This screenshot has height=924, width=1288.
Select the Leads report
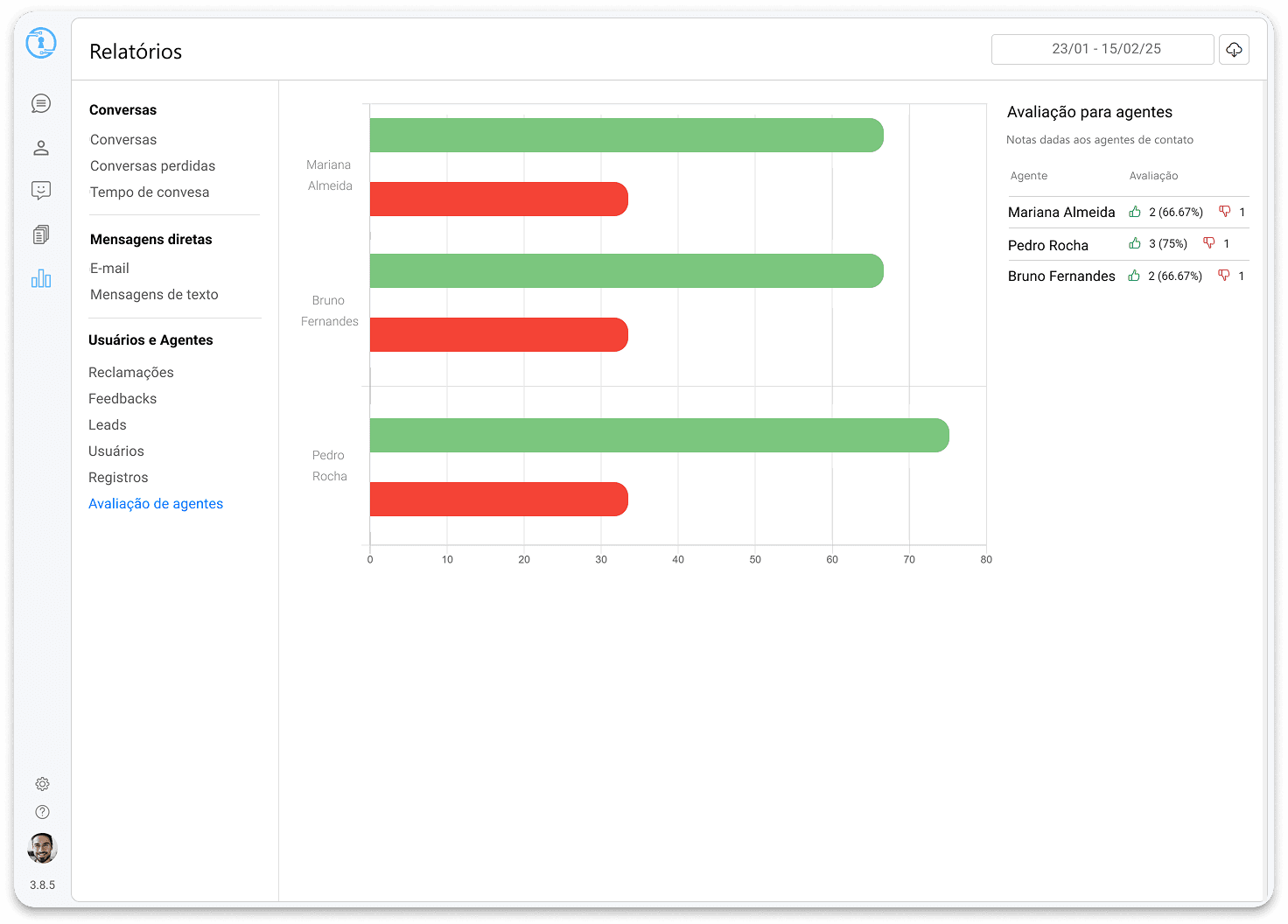tap(108, 425)
